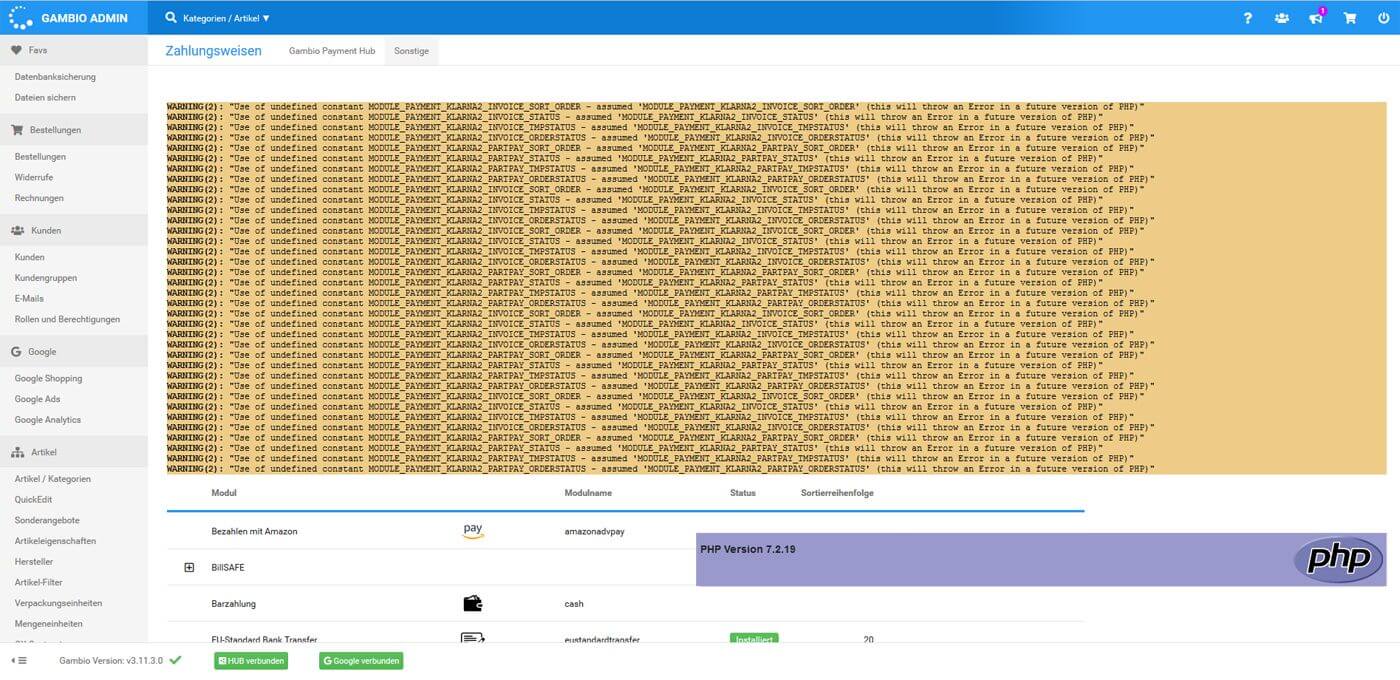
Task: Open the Bestellungen menu link
Action: click(40, 157)
